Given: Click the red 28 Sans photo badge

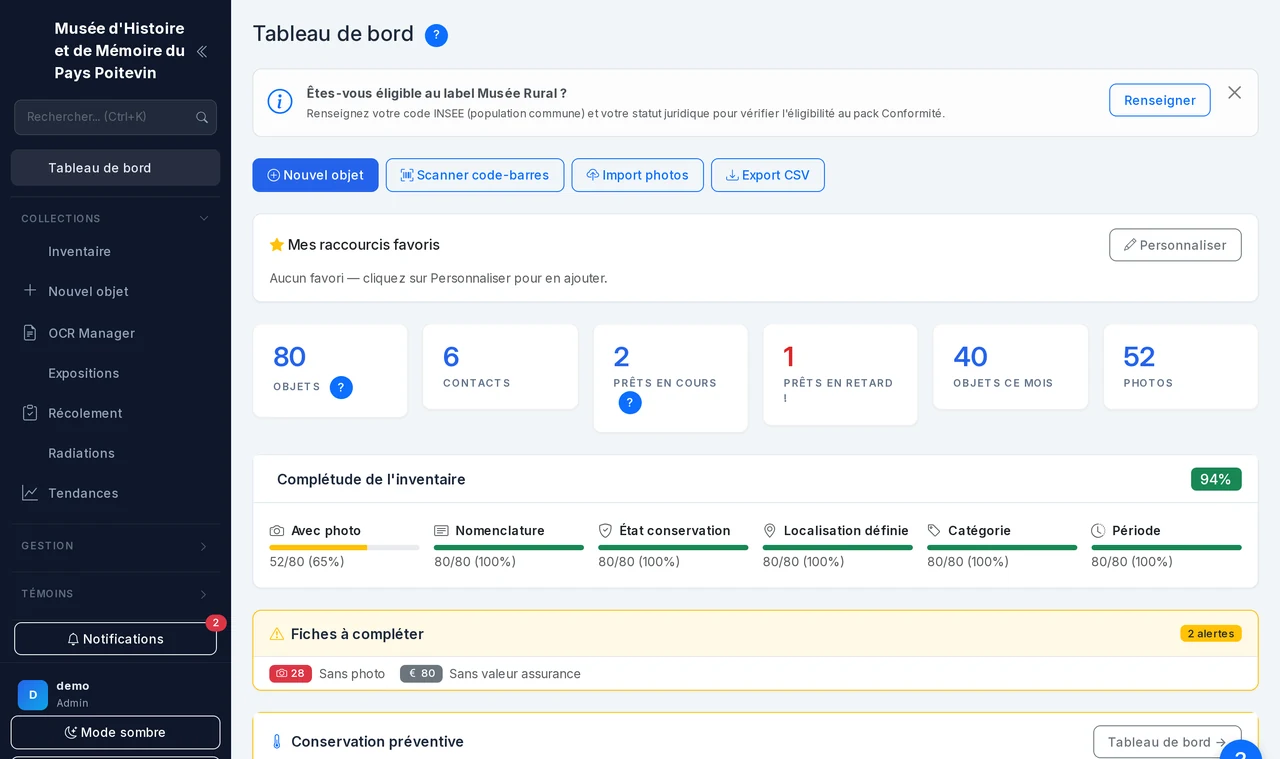Looking at the screenshot, I should [x=290, y=674].
